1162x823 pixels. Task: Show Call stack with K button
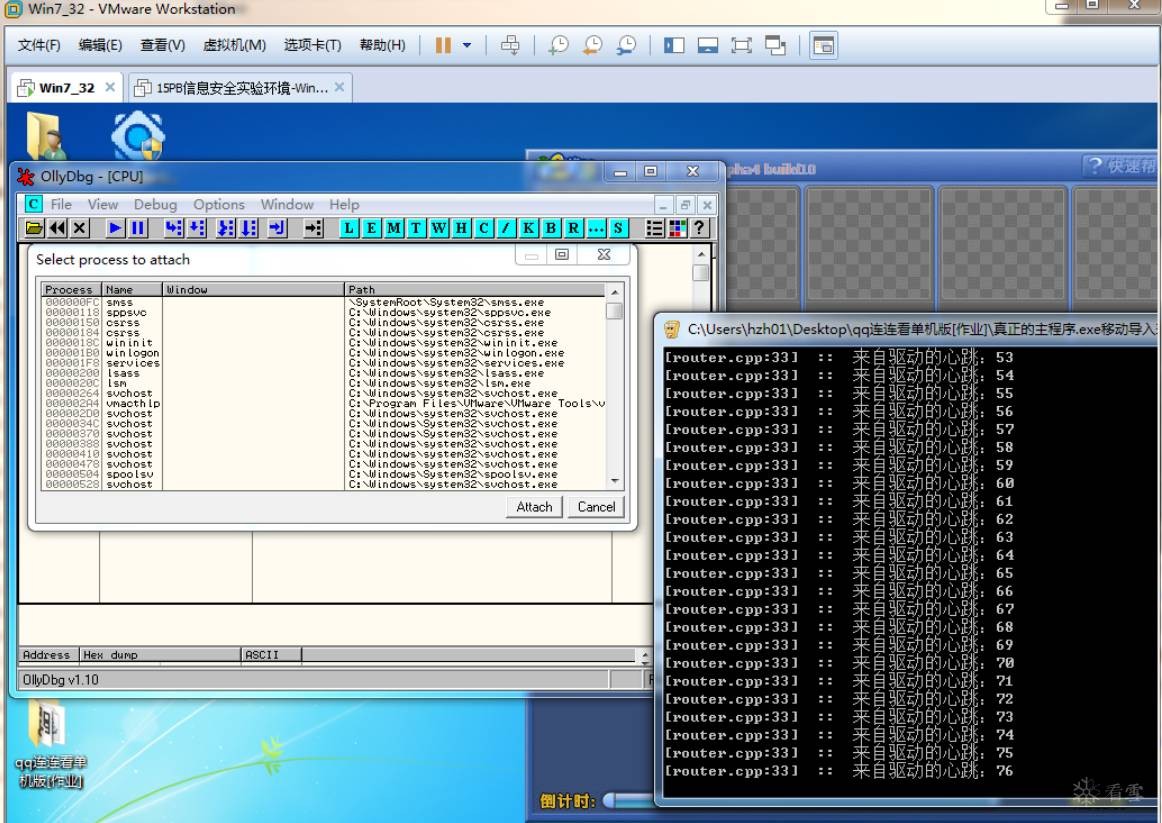(528, 228)
